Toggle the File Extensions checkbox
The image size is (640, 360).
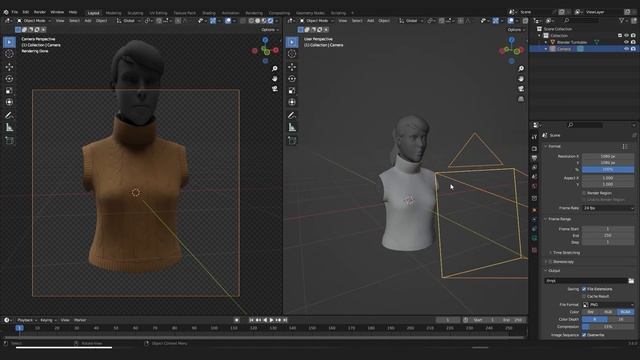click(584, 289)
